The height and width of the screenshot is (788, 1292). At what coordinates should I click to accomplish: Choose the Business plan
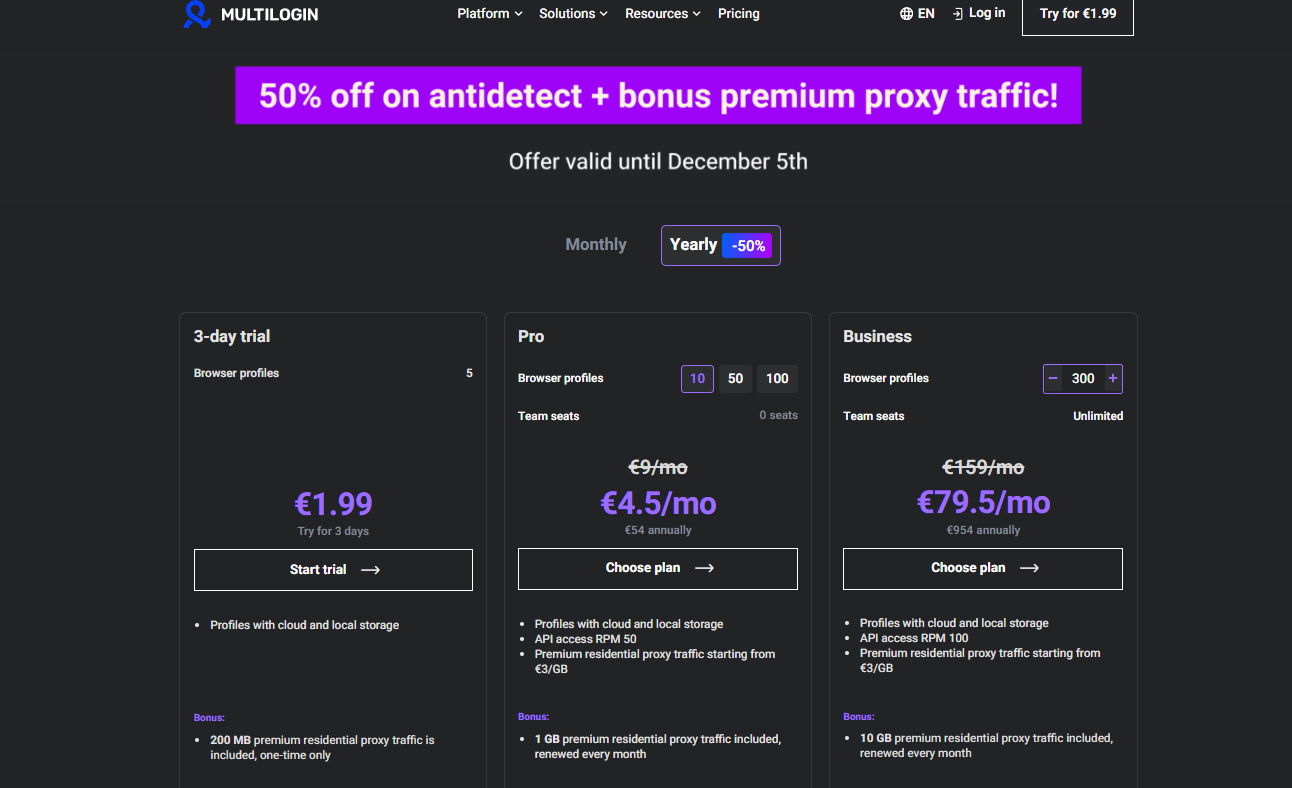tap(983, 568)
